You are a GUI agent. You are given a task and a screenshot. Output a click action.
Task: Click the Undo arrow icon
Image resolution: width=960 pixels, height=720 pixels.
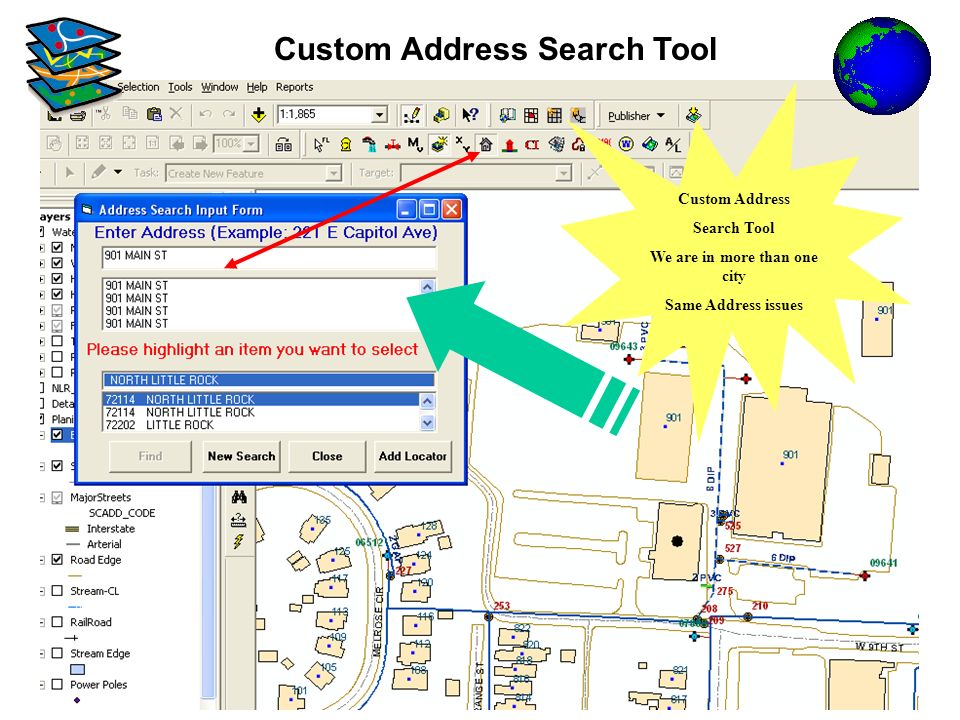(x=205, y=114)
